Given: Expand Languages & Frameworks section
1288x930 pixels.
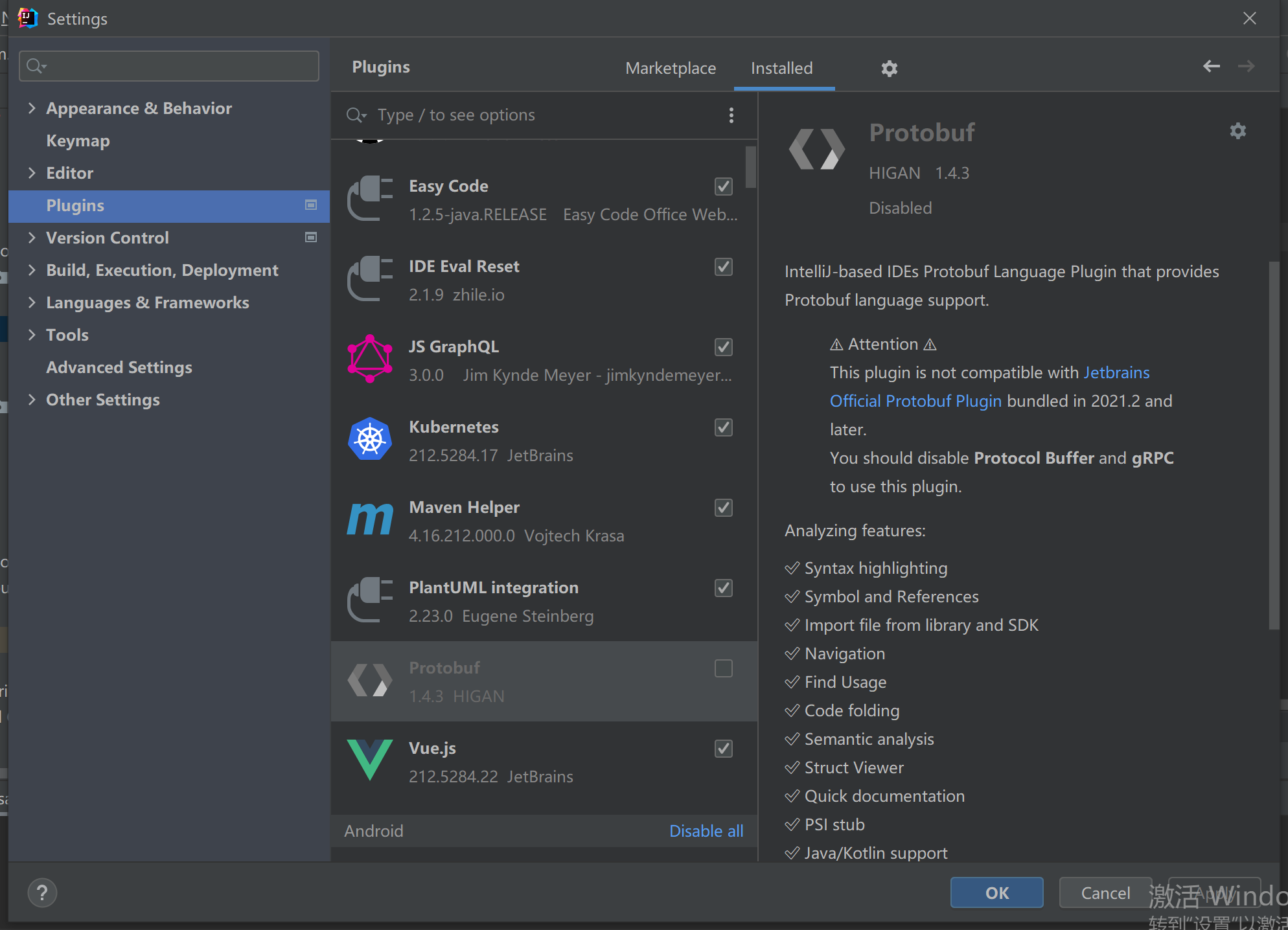Looking at the screenshot, I should pyautogui.click(x=32, y=302).
